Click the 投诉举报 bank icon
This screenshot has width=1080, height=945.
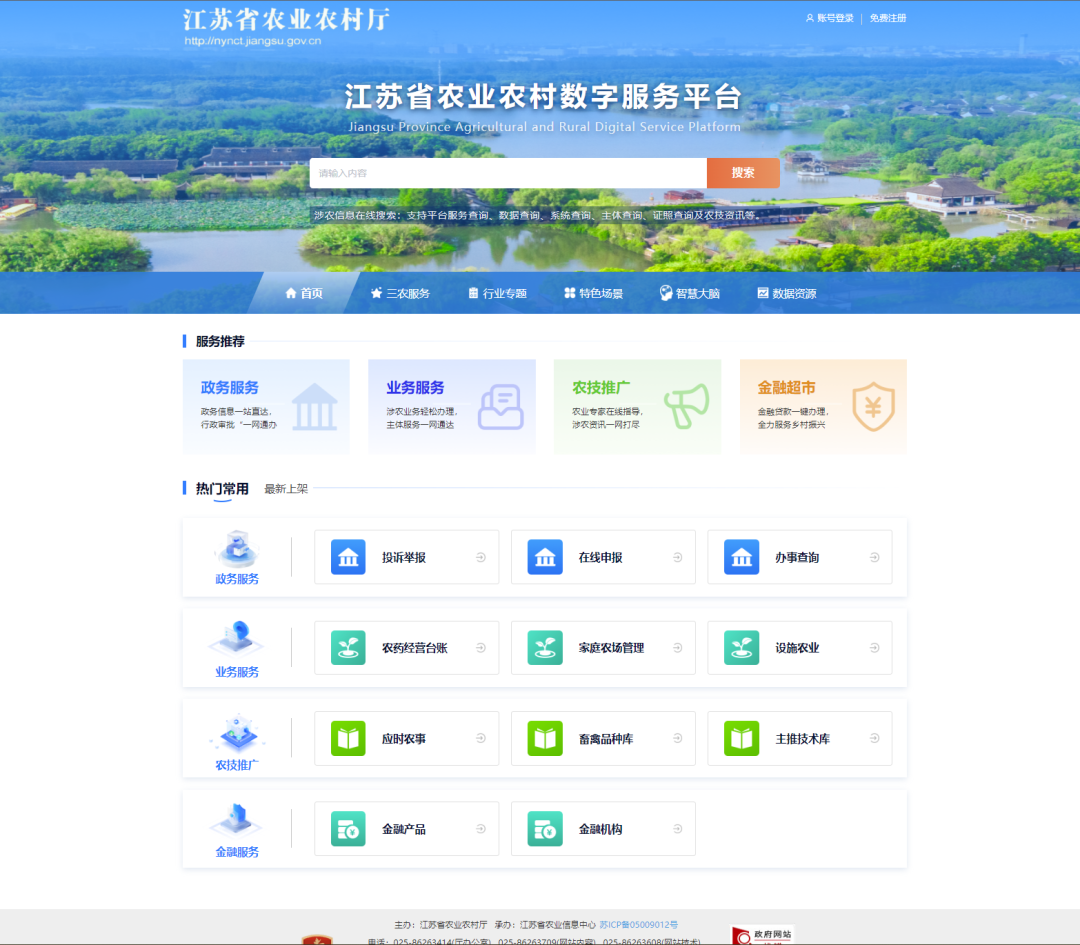click(x=348, y=557)
